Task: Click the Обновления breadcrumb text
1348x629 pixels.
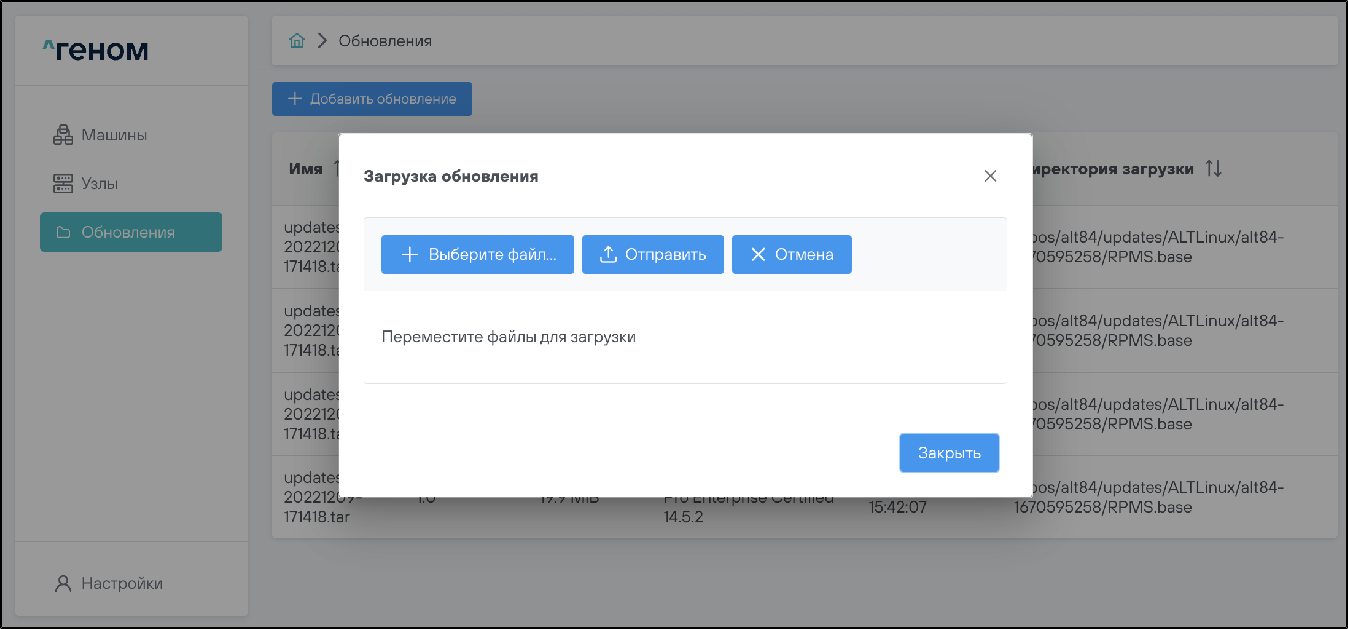Action: click(x=385, y=41)
